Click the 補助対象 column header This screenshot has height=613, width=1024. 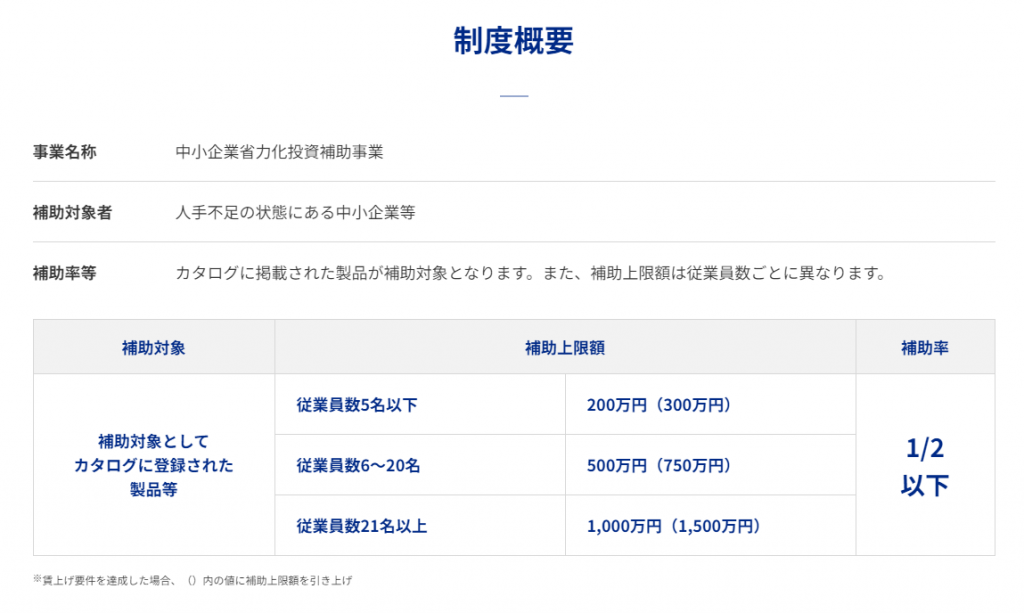(154, 347)
